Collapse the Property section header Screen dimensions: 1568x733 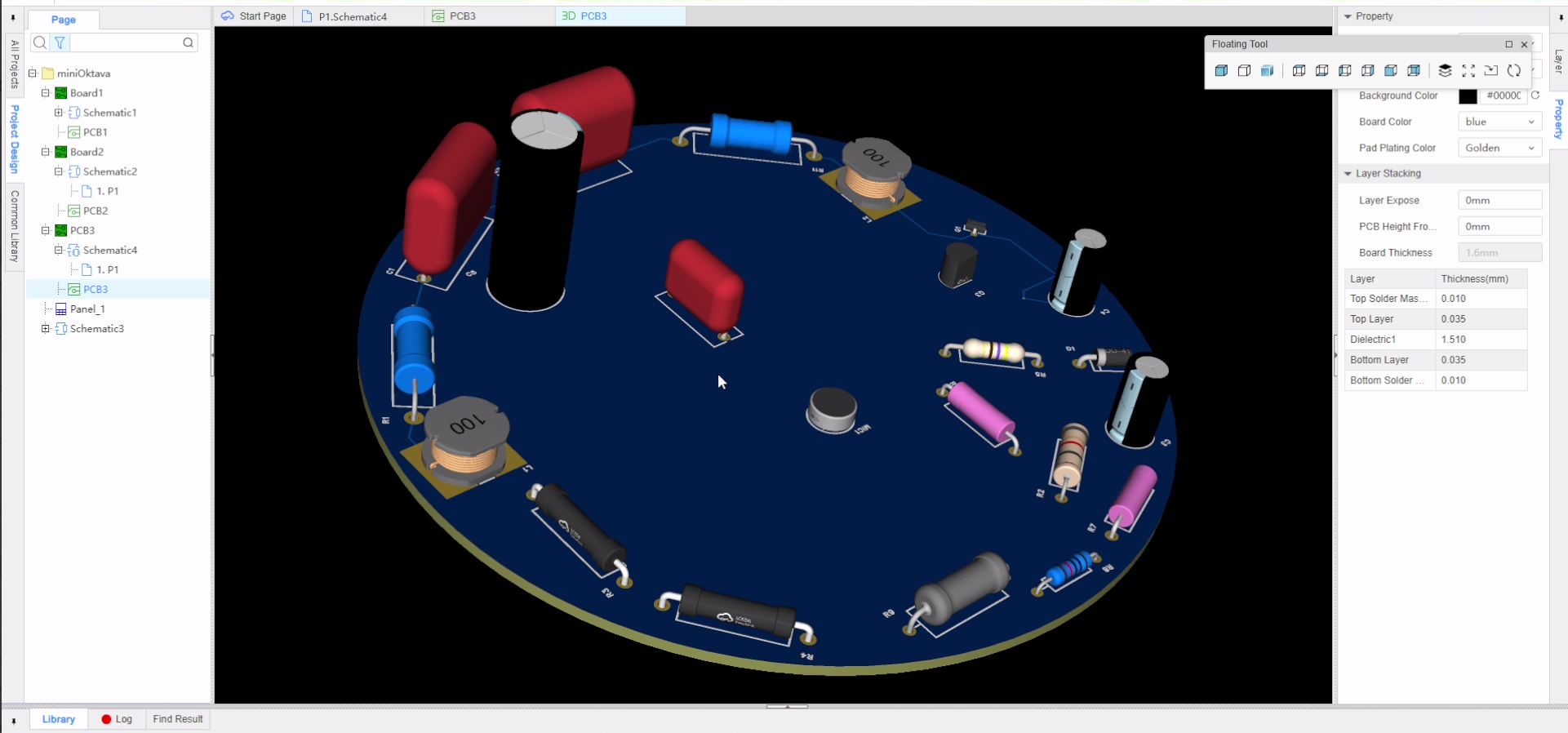(x=1348, y=16)
